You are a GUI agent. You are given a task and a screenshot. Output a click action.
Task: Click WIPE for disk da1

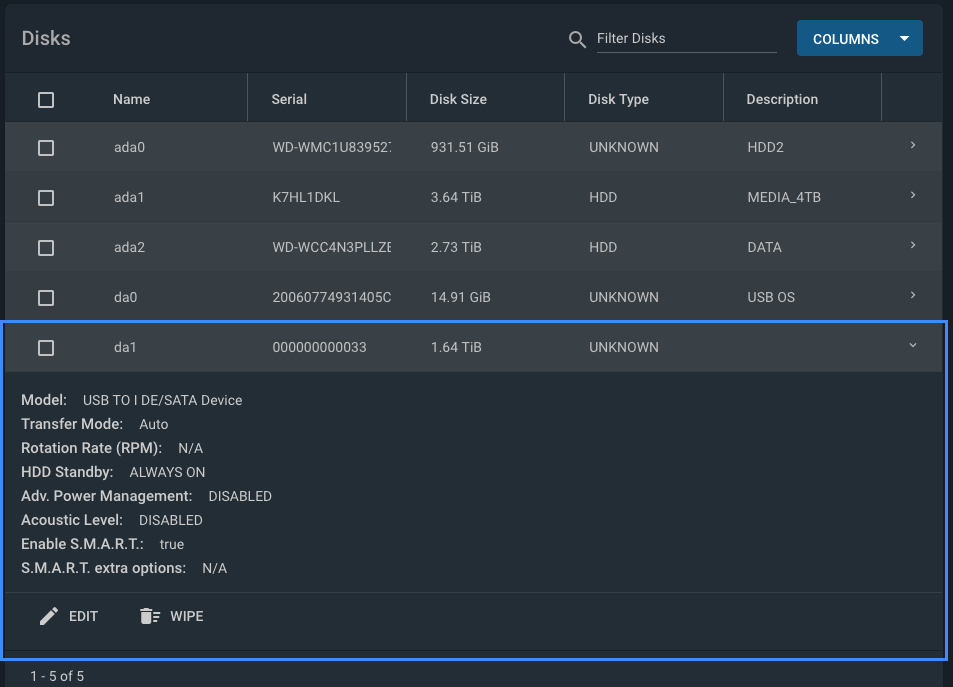171,616
